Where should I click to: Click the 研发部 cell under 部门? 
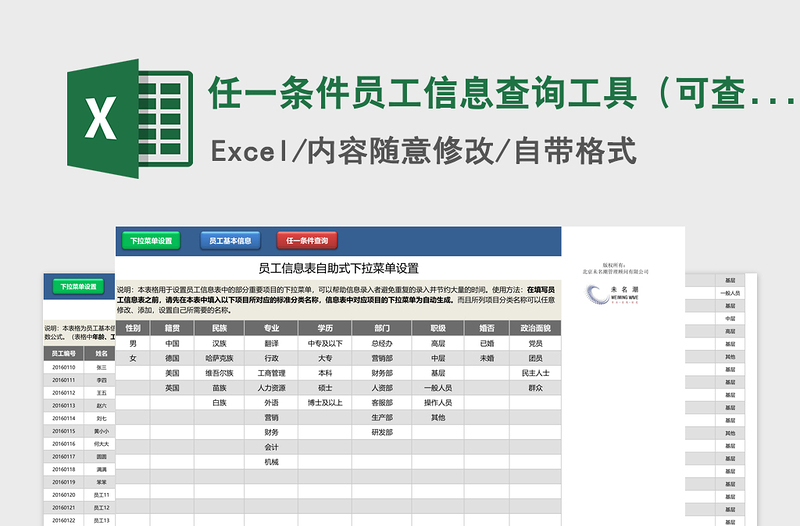382,432
